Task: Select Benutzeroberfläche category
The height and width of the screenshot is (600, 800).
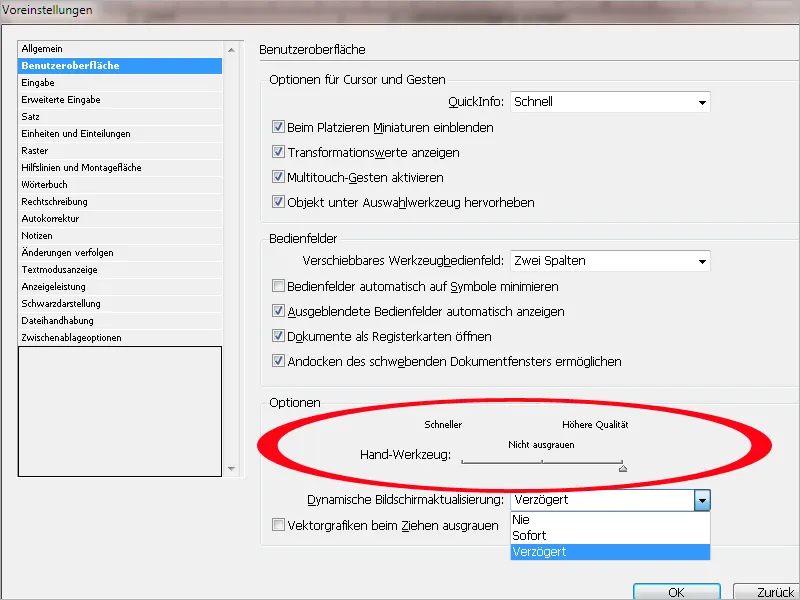Action: [x=120, y=66]
